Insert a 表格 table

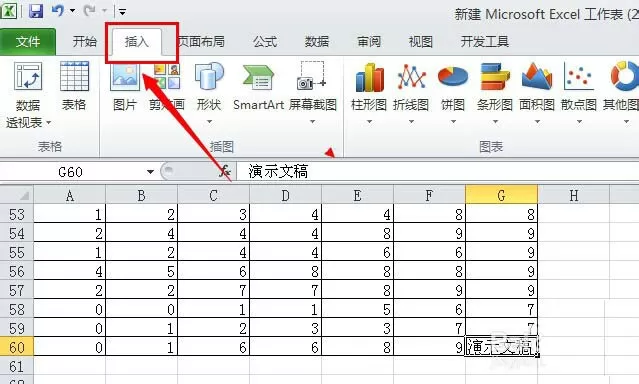pos(74,86)
